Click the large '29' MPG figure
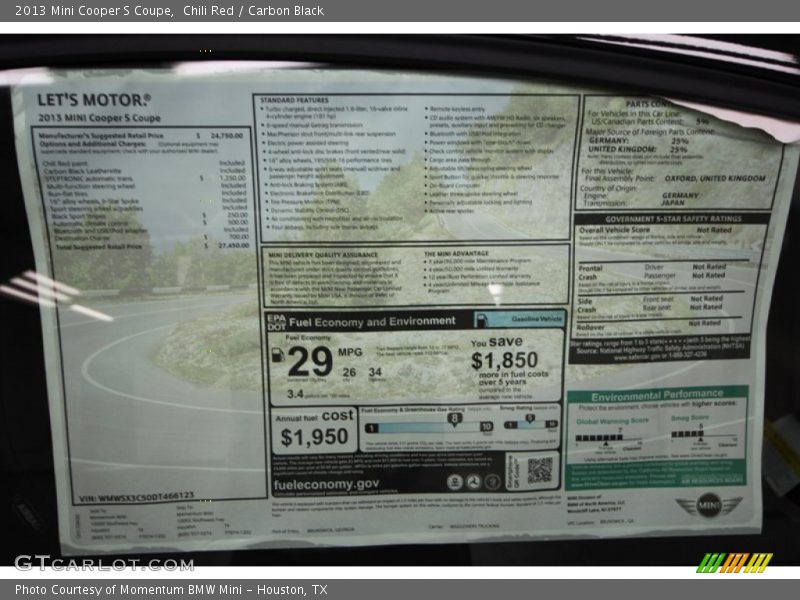The width and height of the screenshot is (800, 600). coord(310,362)
